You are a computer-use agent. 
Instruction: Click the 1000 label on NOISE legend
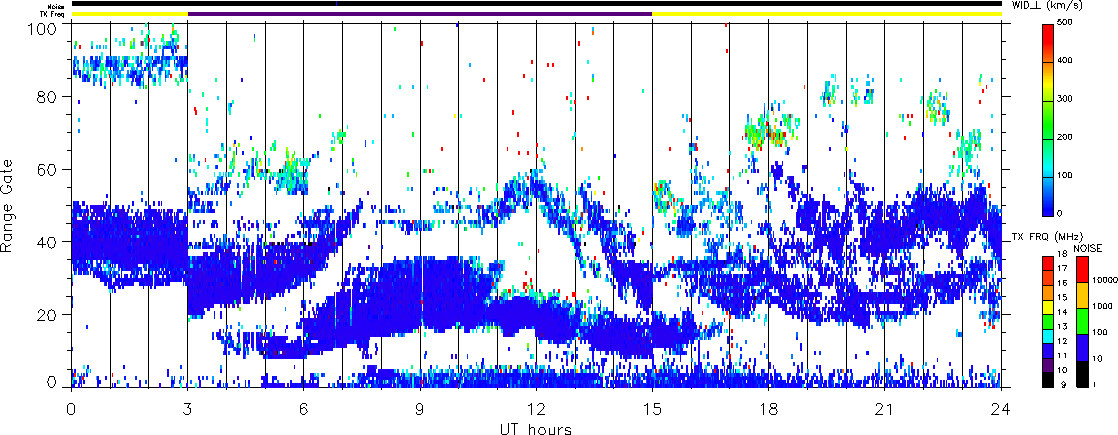[x=1102, y=307]
